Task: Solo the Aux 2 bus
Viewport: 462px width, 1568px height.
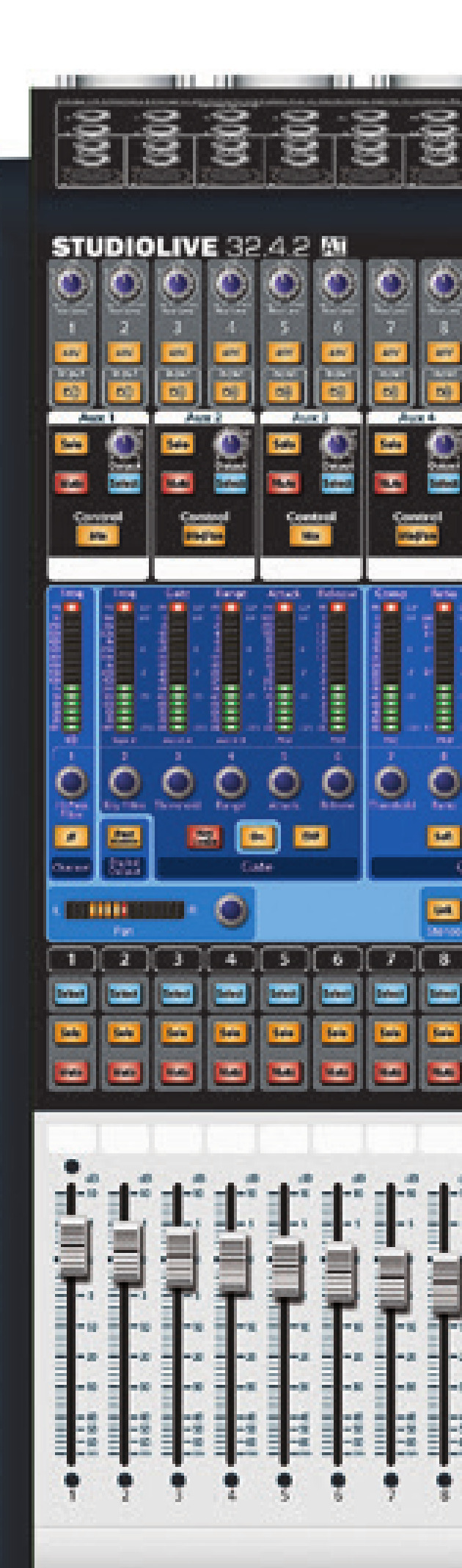Action: coord(177,443)
